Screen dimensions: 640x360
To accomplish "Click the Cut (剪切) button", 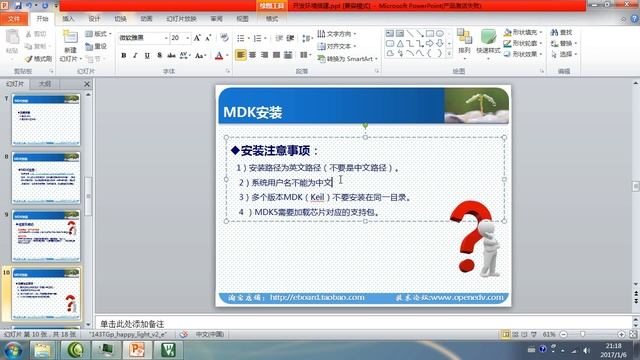I will [36, 34].
